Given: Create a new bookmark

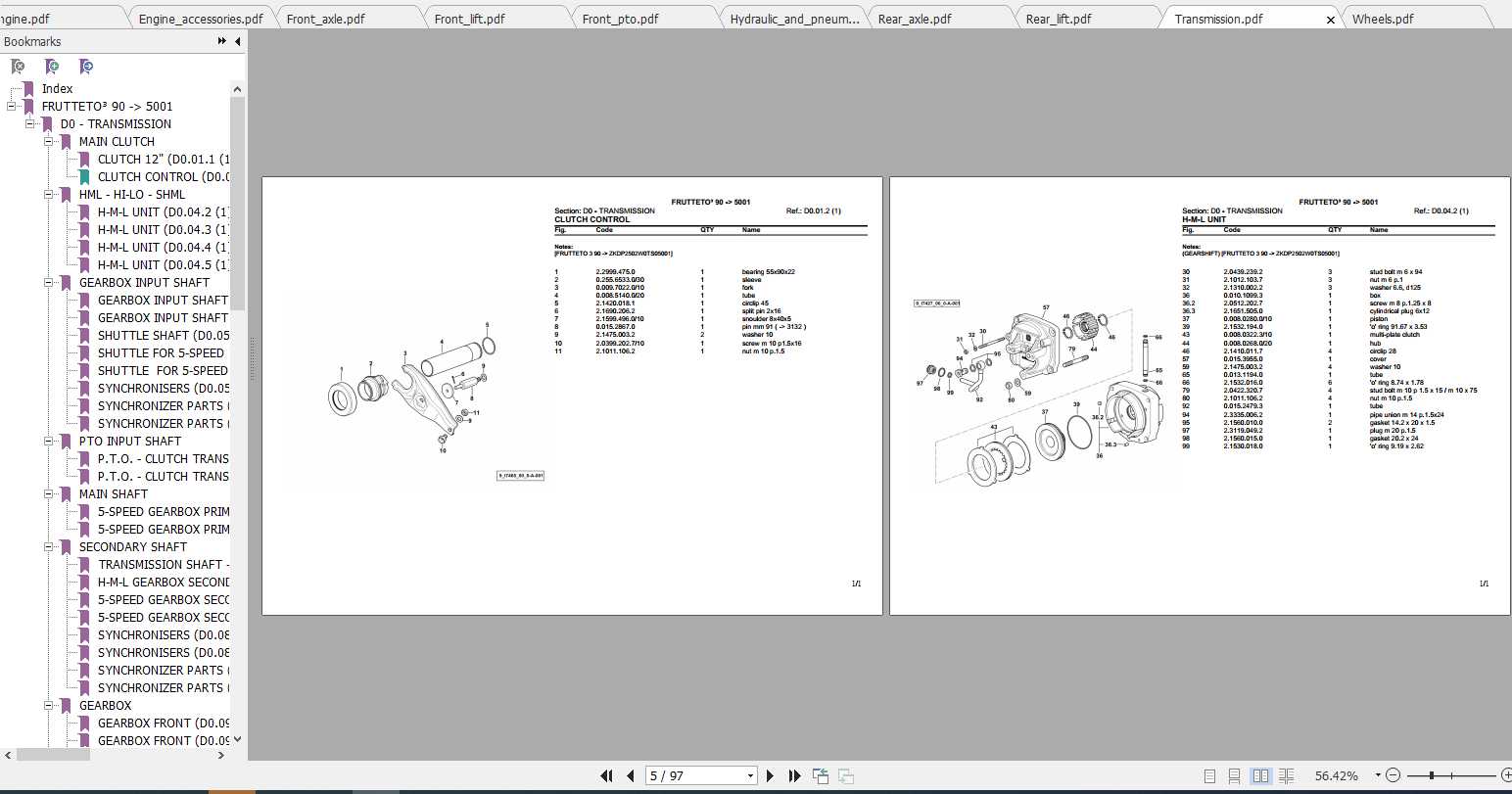Looking at the screenshot, I should (x=54, y=66).
